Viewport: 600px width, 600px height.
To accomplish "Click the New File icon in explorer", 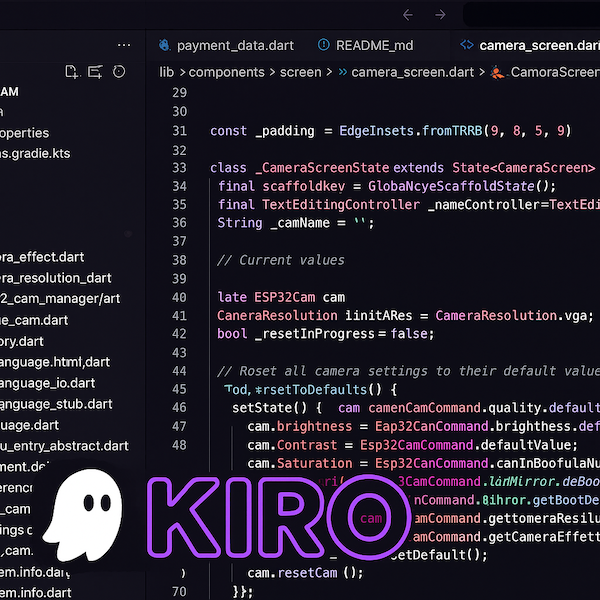I will pyautogui.click(x=72, y=72).
